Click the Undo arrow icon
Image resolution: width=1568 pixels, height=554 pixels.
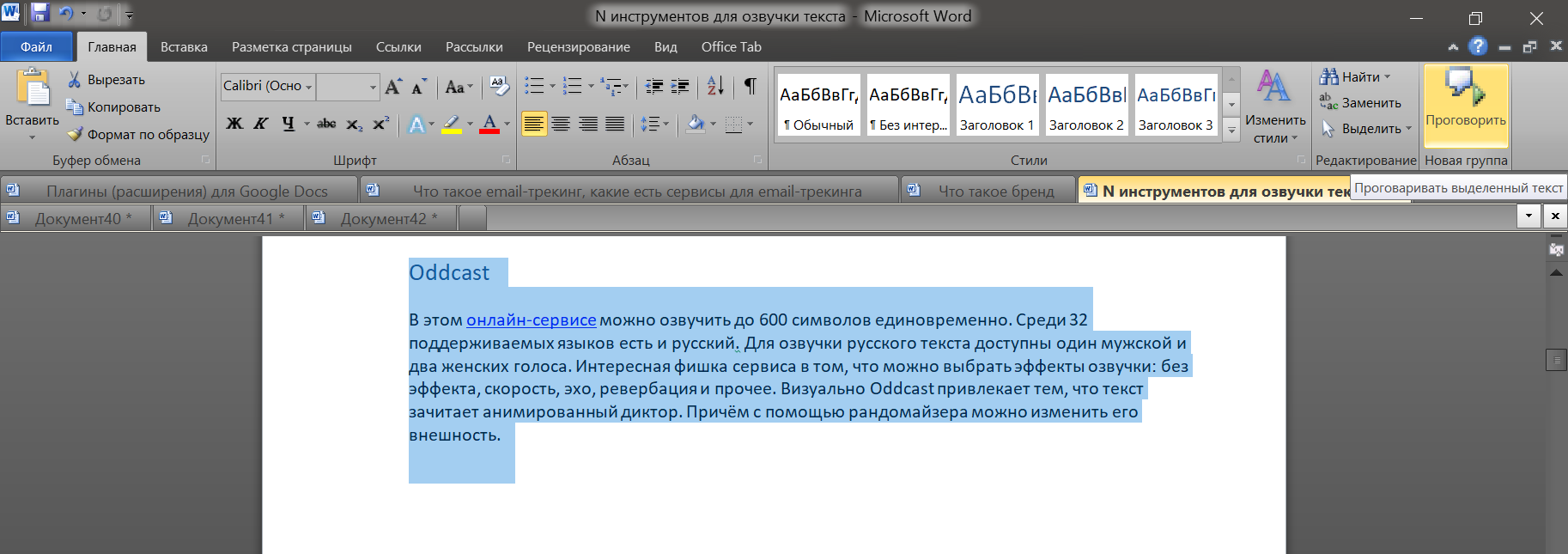pyautogui.click(x=66, y=14)
